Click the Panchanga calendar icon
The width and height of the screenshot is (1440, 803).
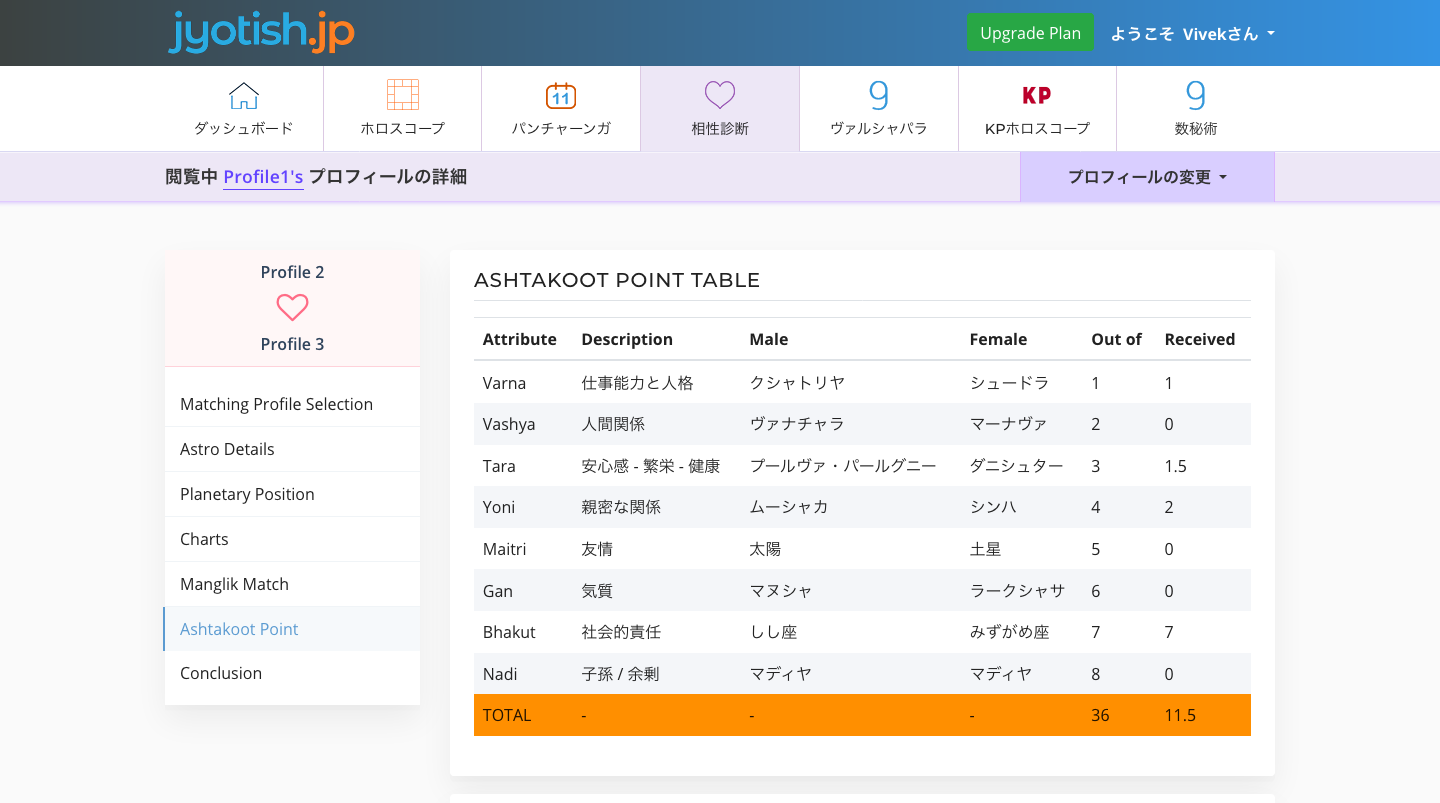(561, 96)
